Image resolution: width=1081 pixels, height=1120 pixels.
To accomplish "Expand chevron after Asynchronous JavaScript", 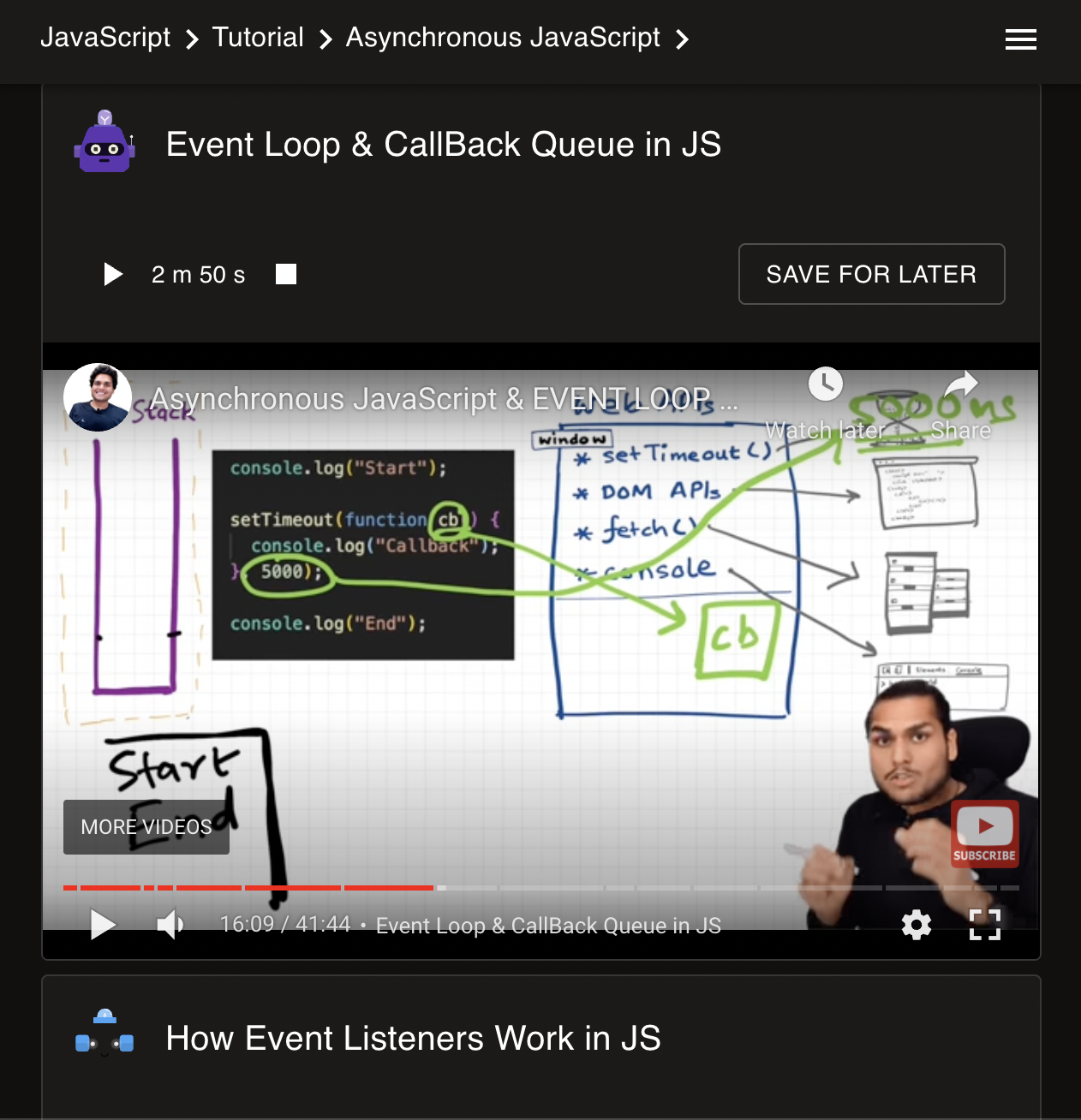I will pos(682,39).
